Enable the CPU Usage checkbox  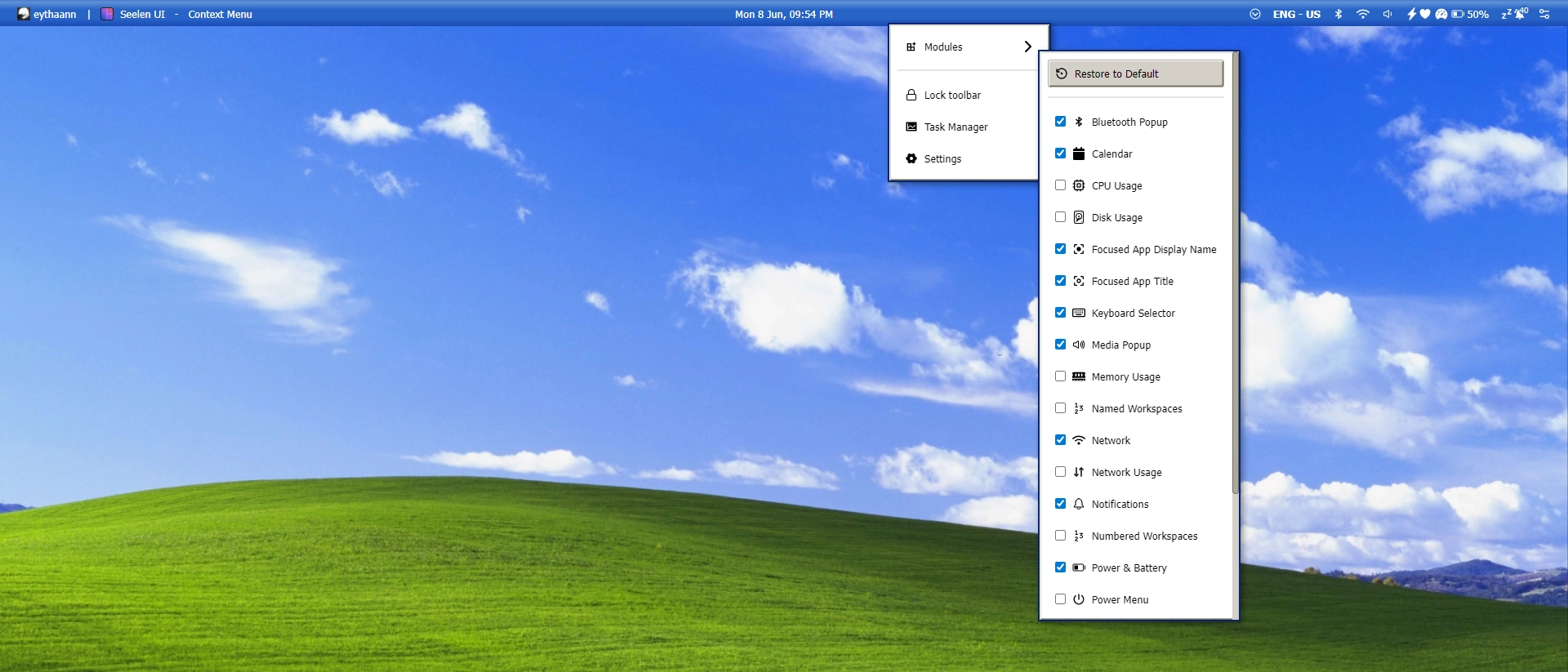1060,185
